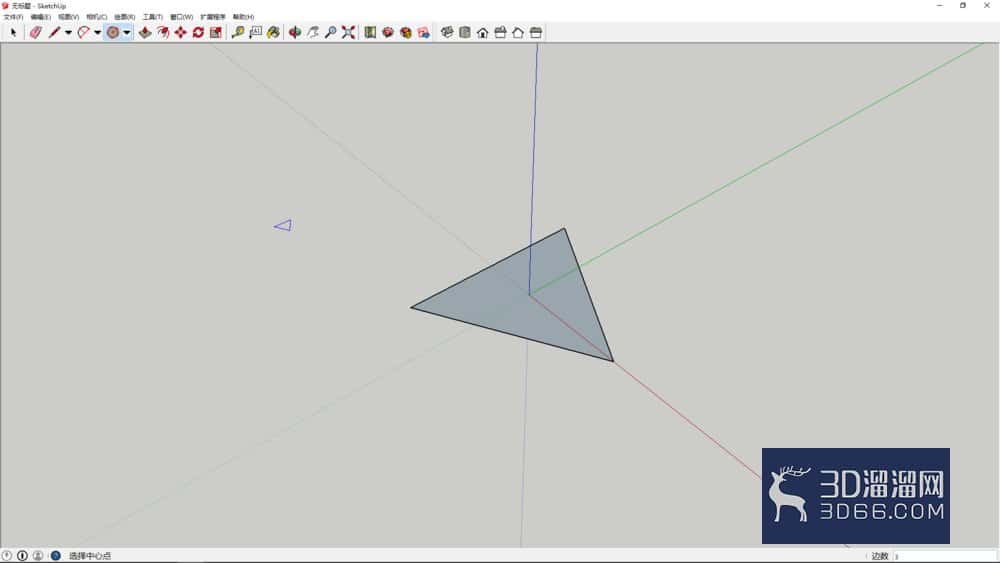The height and width of the screenshot is (563, 1000).
Task: Select the Move tool
Action: pyautogui.click(x=181, y=33)
